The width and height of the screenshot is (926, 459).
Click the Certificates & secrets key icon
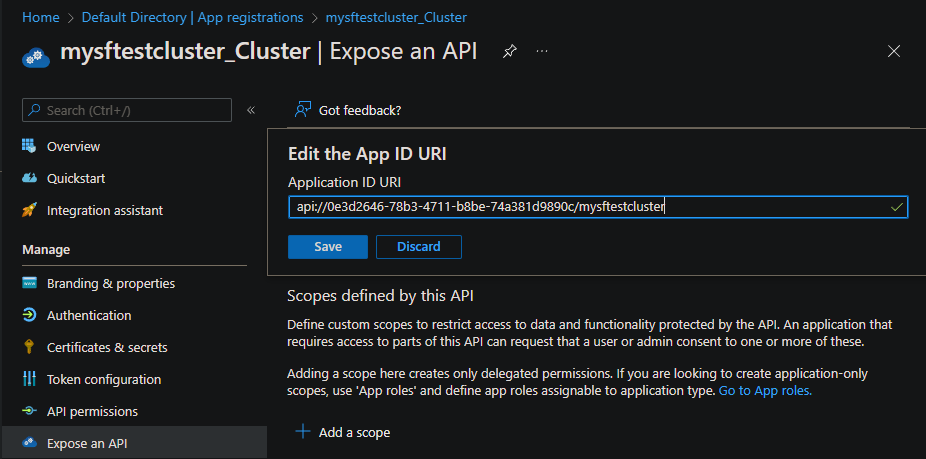29,347
